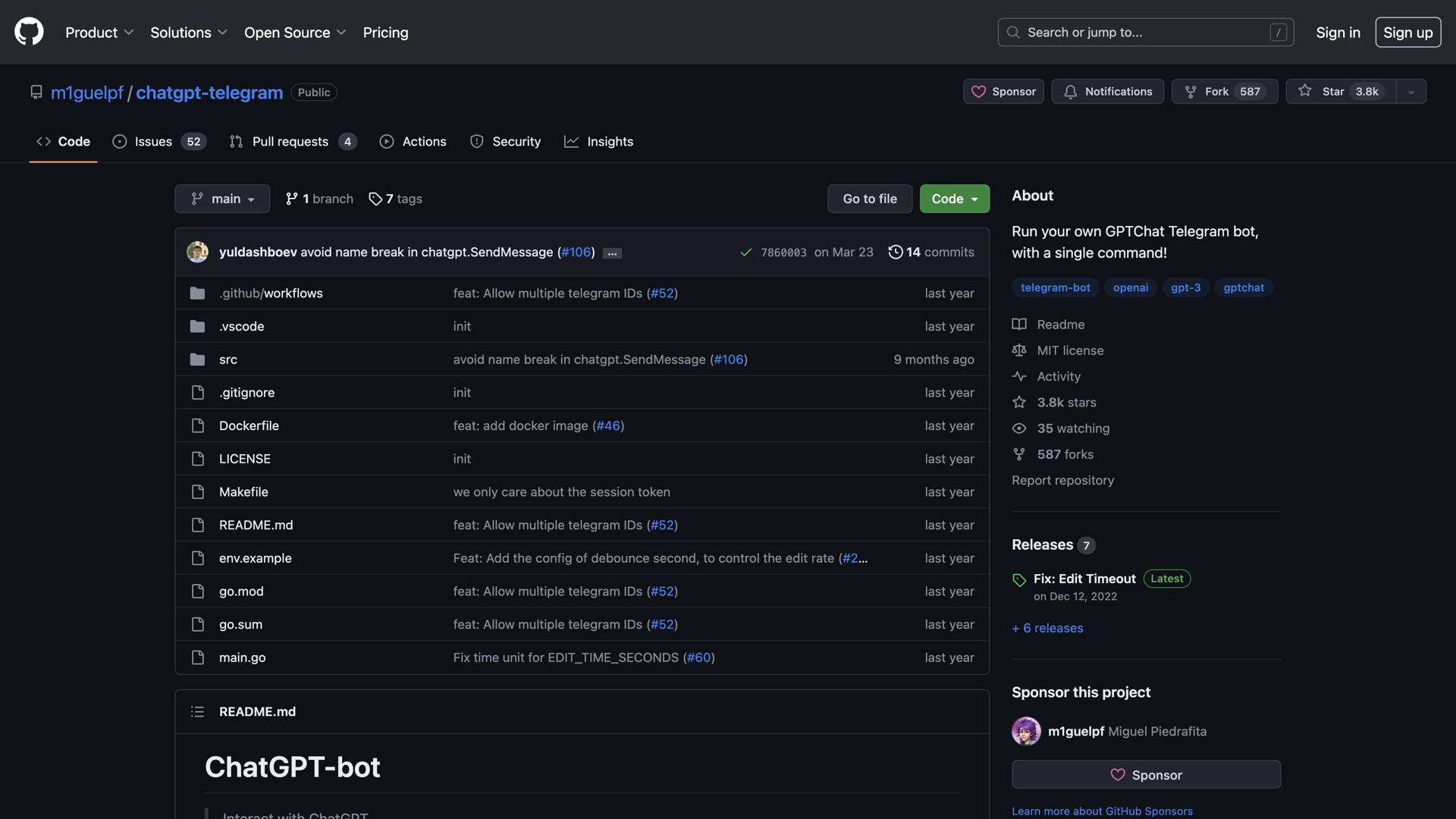Click the .github/workflows folder icon
1456x819 pixels.
[x=197, y=293]
